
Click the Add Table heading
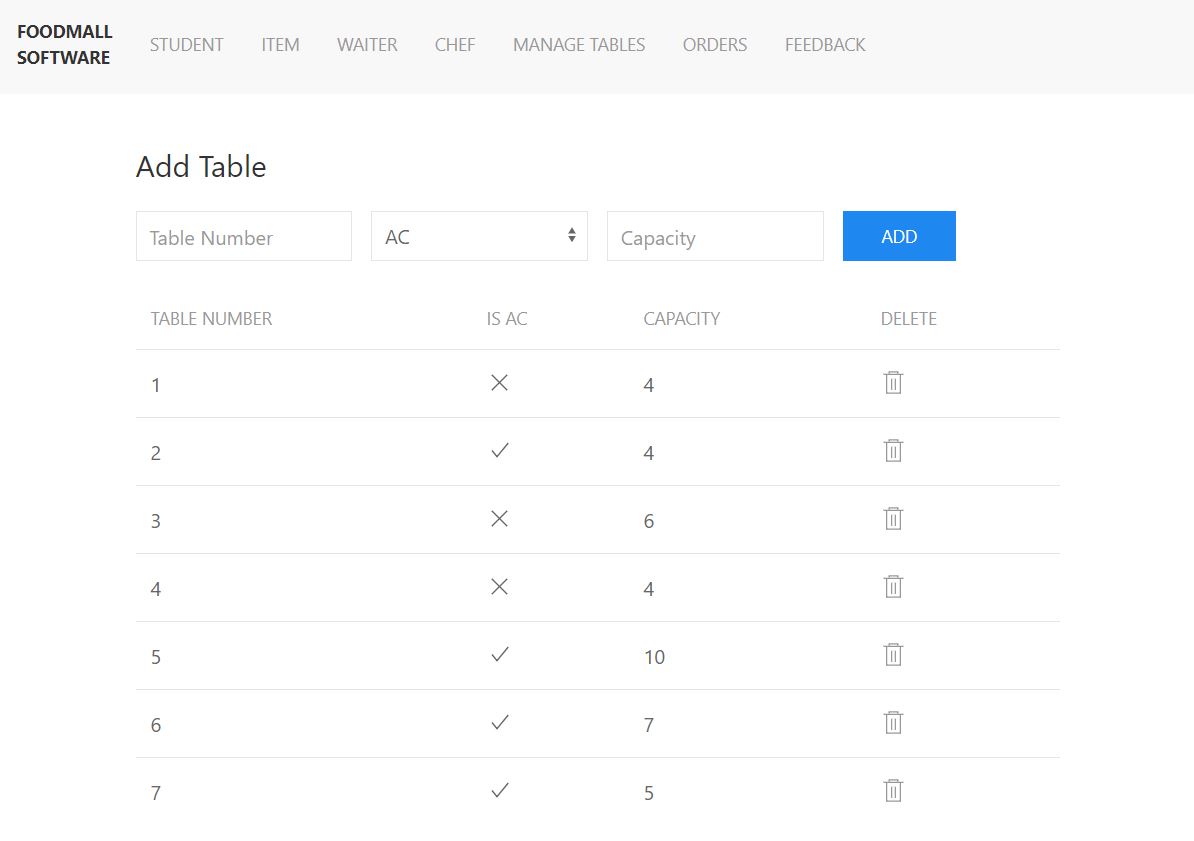[x=201, y=166]
